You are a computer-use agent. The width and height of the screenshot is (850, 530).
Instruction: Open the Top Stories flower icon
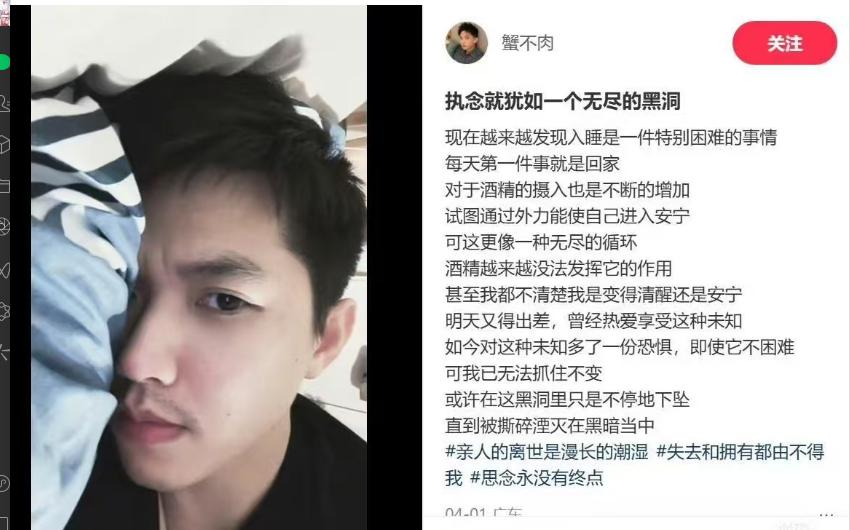4,311
